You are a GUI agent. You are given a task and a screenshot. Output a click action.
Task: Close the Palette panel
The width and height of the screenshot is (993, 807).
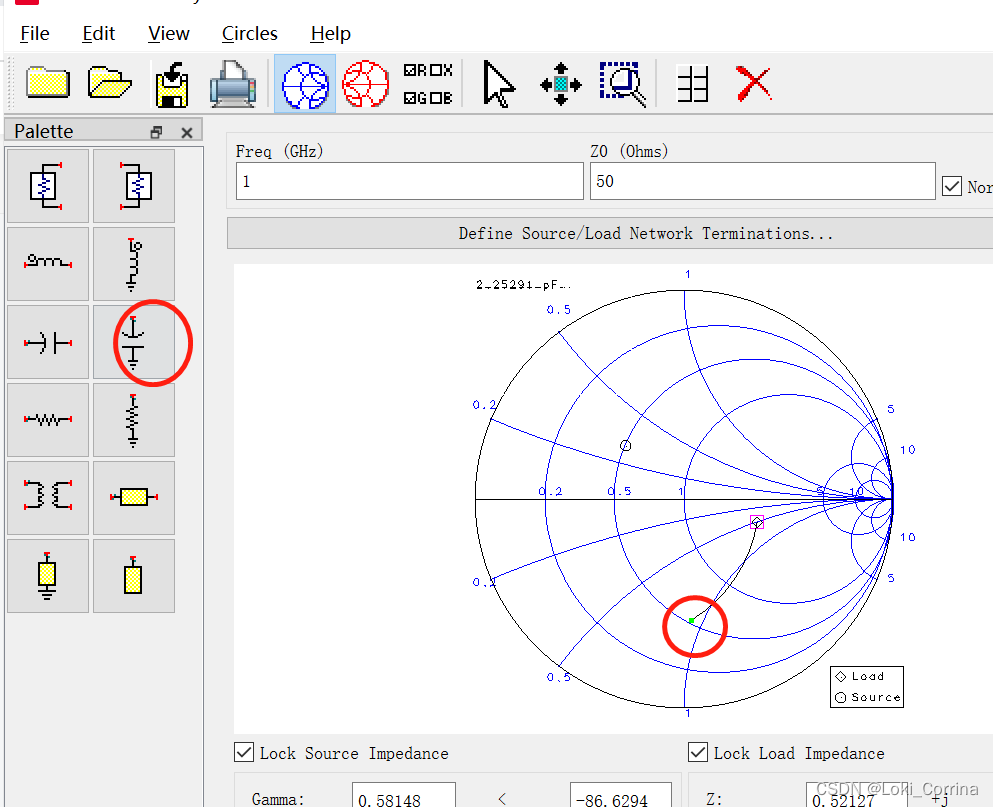coord(186,132)
